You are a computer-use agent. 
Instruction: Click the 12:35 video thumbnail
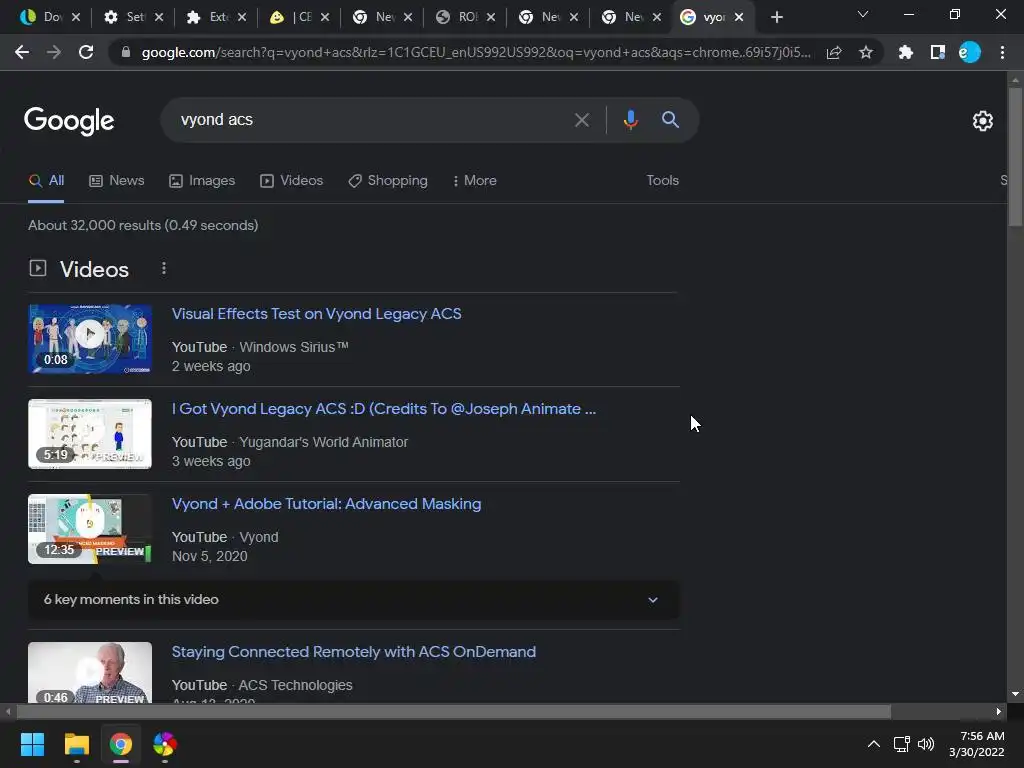pos(90,529)
